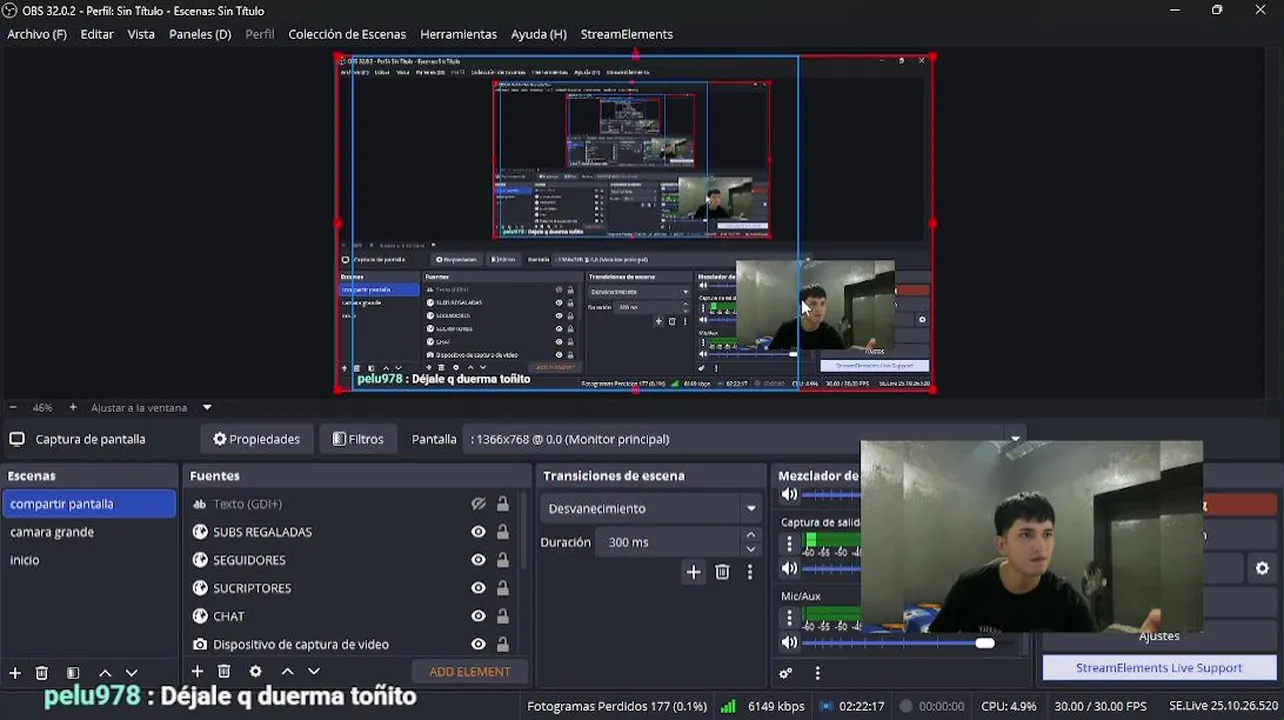Viewport: 1284px width, 720px height.
Task: Open advanced audio properties gears icon
Action: 786,673
